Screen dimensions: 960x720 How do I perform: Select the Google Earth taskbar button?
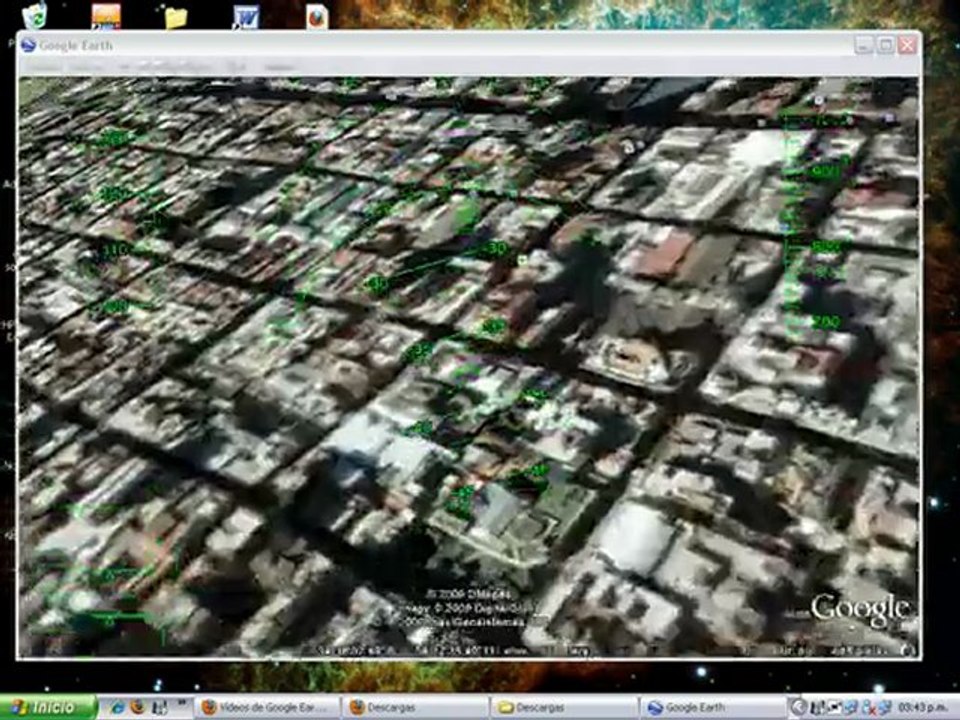(712, 708)
